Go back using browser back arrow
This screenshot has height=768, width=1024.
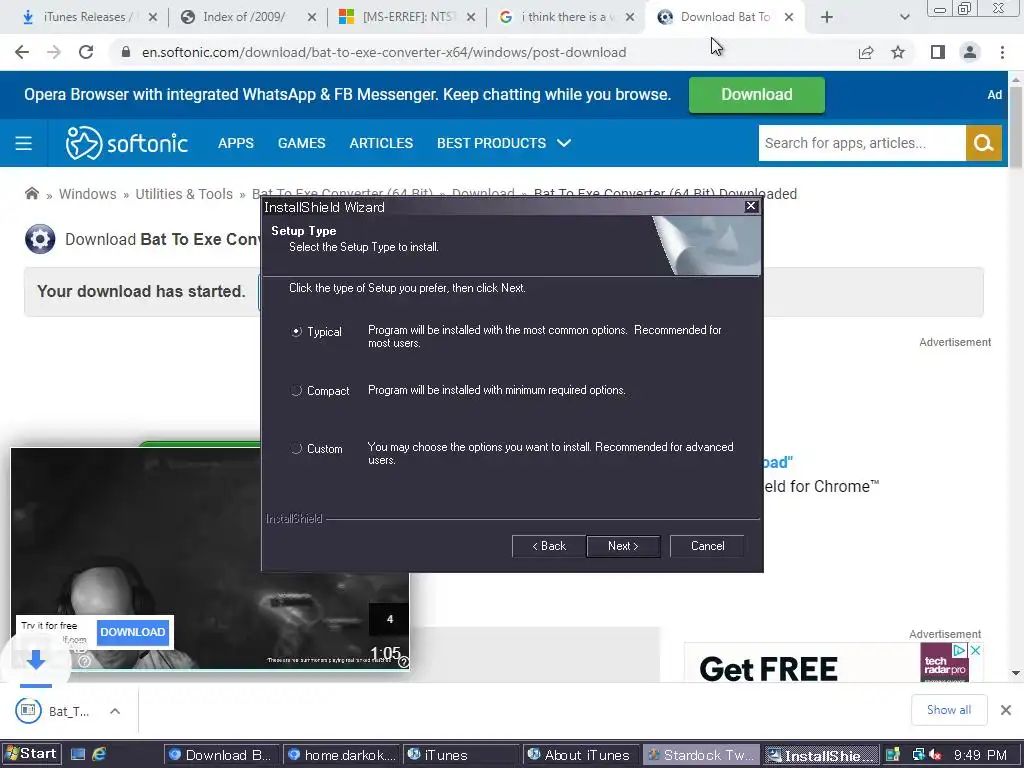coord(22,52)
